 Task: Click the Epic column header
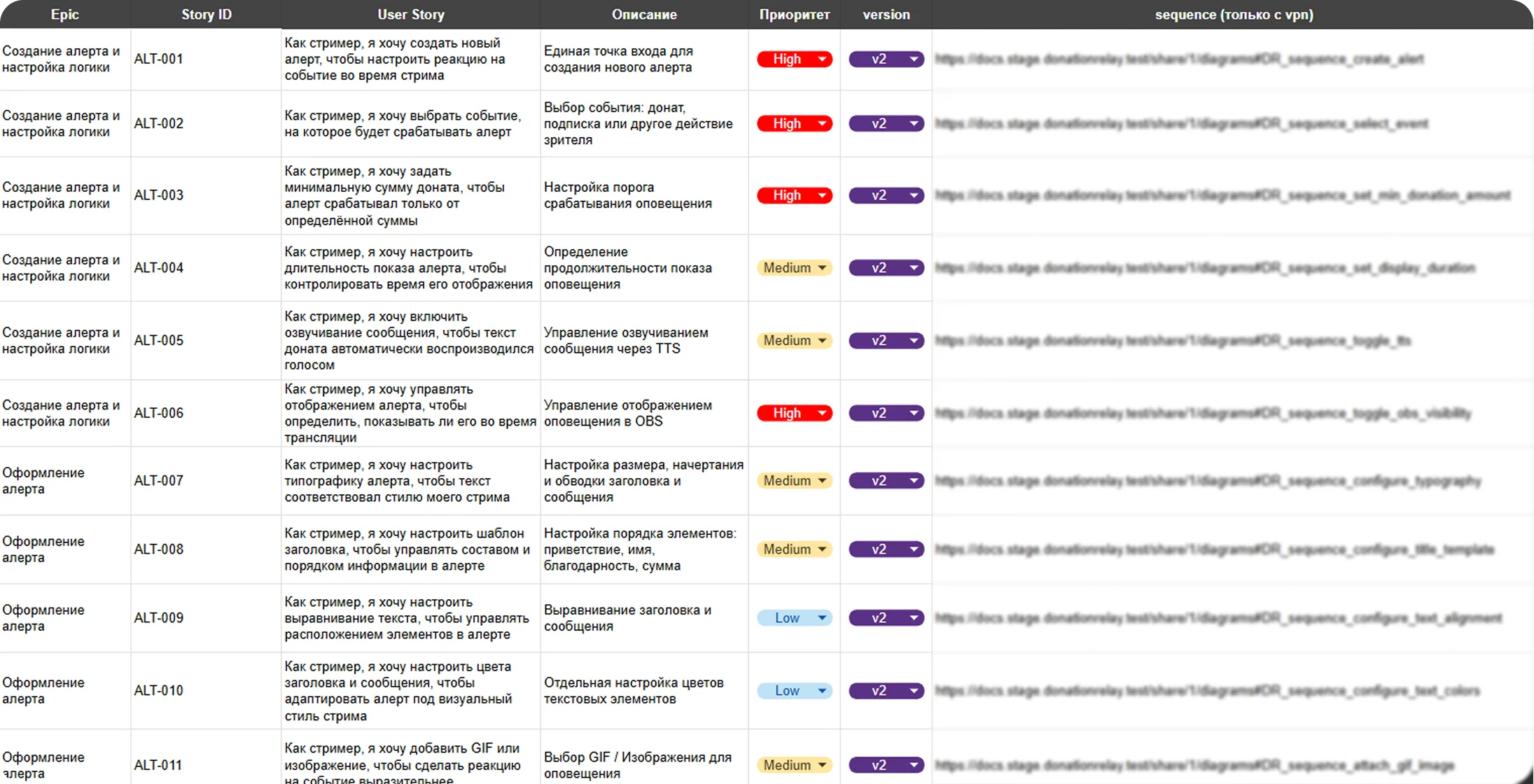65,15
